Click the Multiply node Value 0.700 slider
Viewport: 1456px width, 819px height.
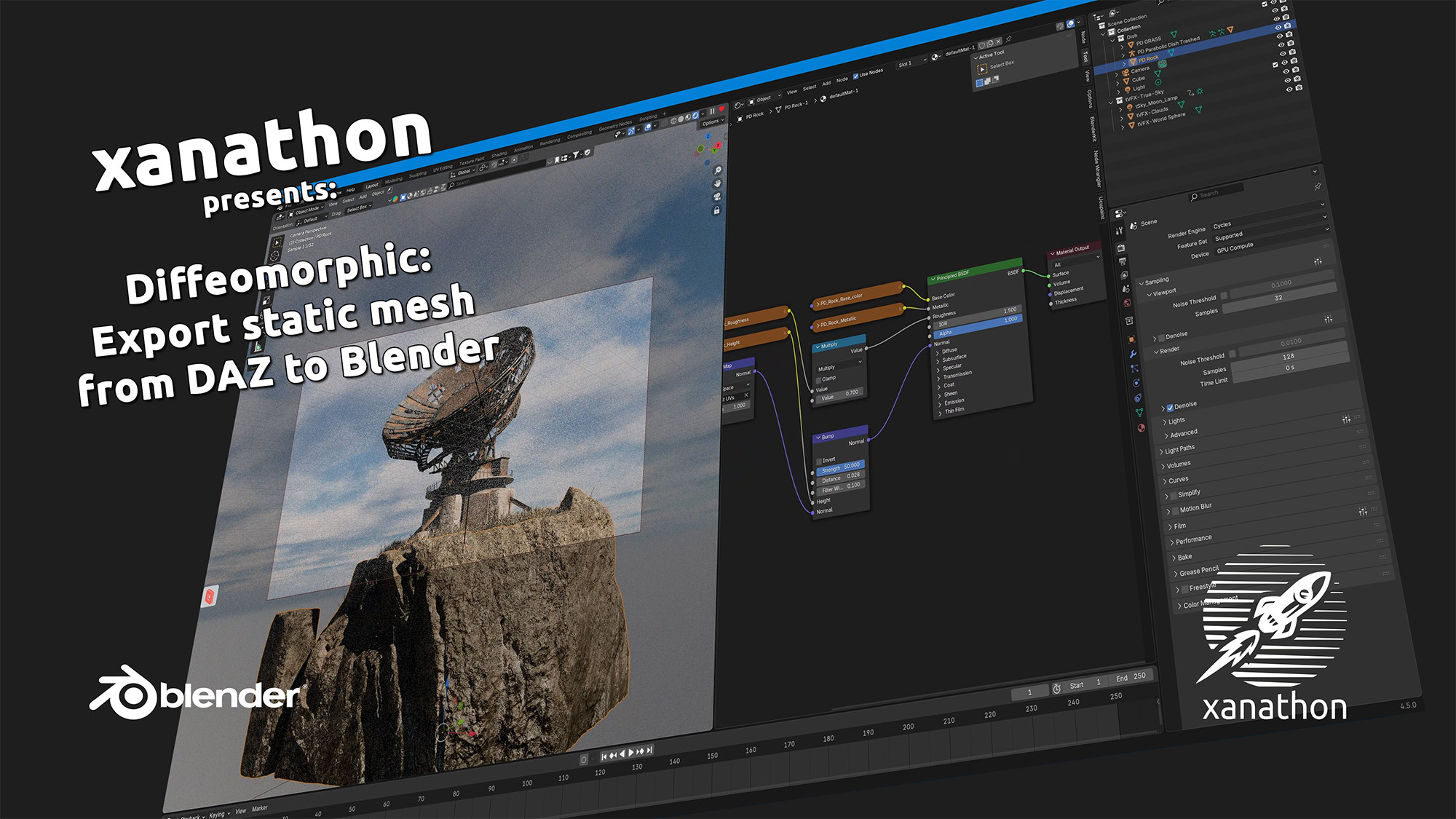(840, 395)
